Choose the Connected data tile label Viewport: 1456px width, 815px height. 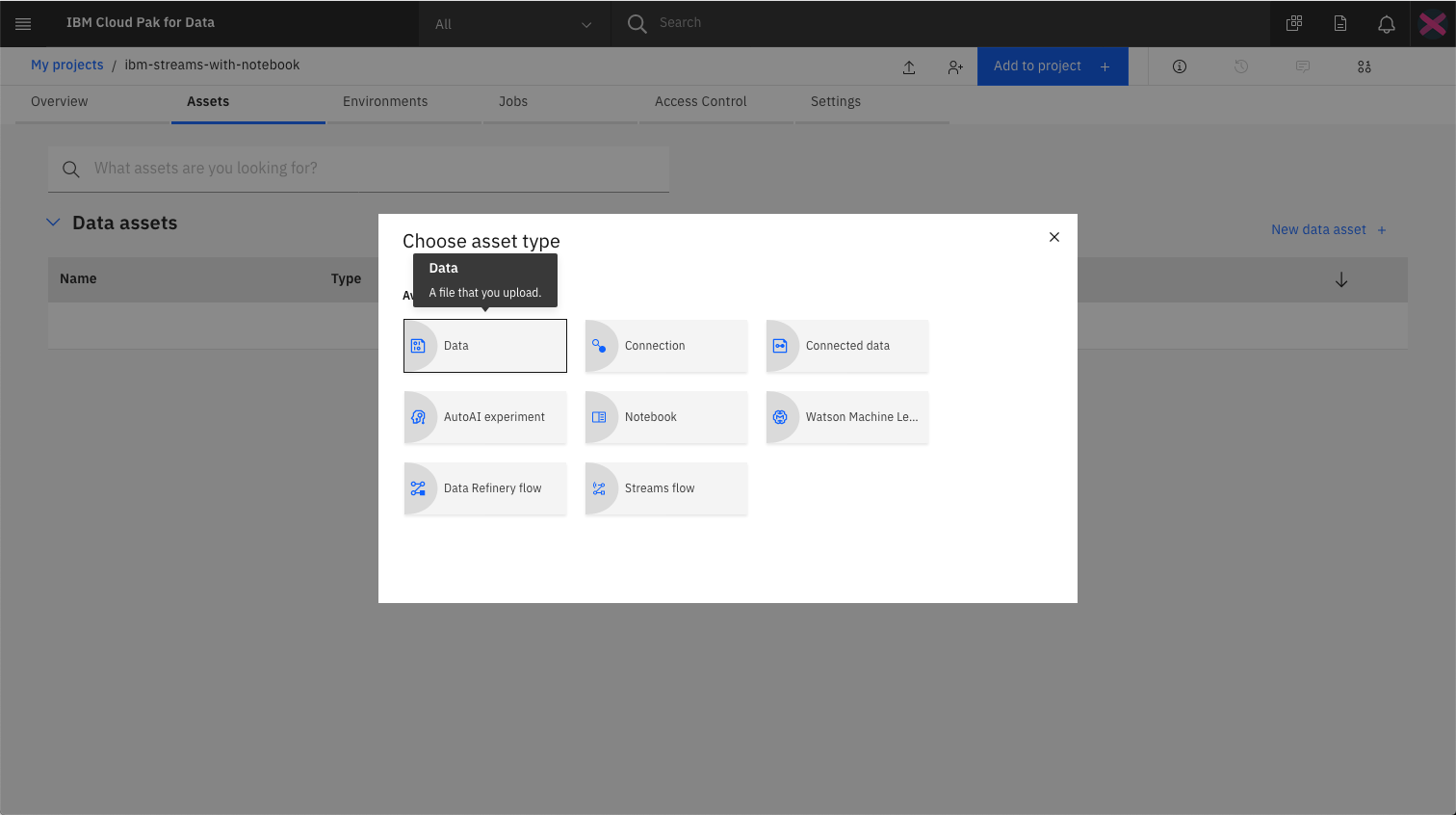847,346
